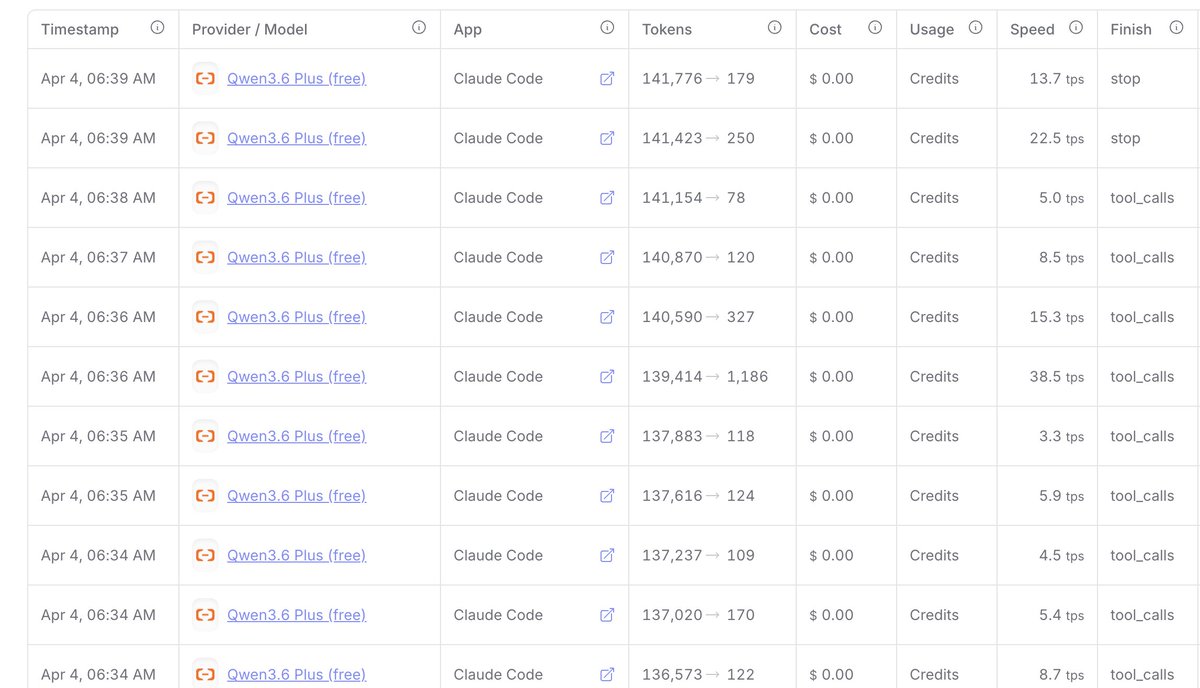Click the provider logo in the 139,414 tokens row
This screenshot has width=1200, height=688.
click(x=205, y=377)
